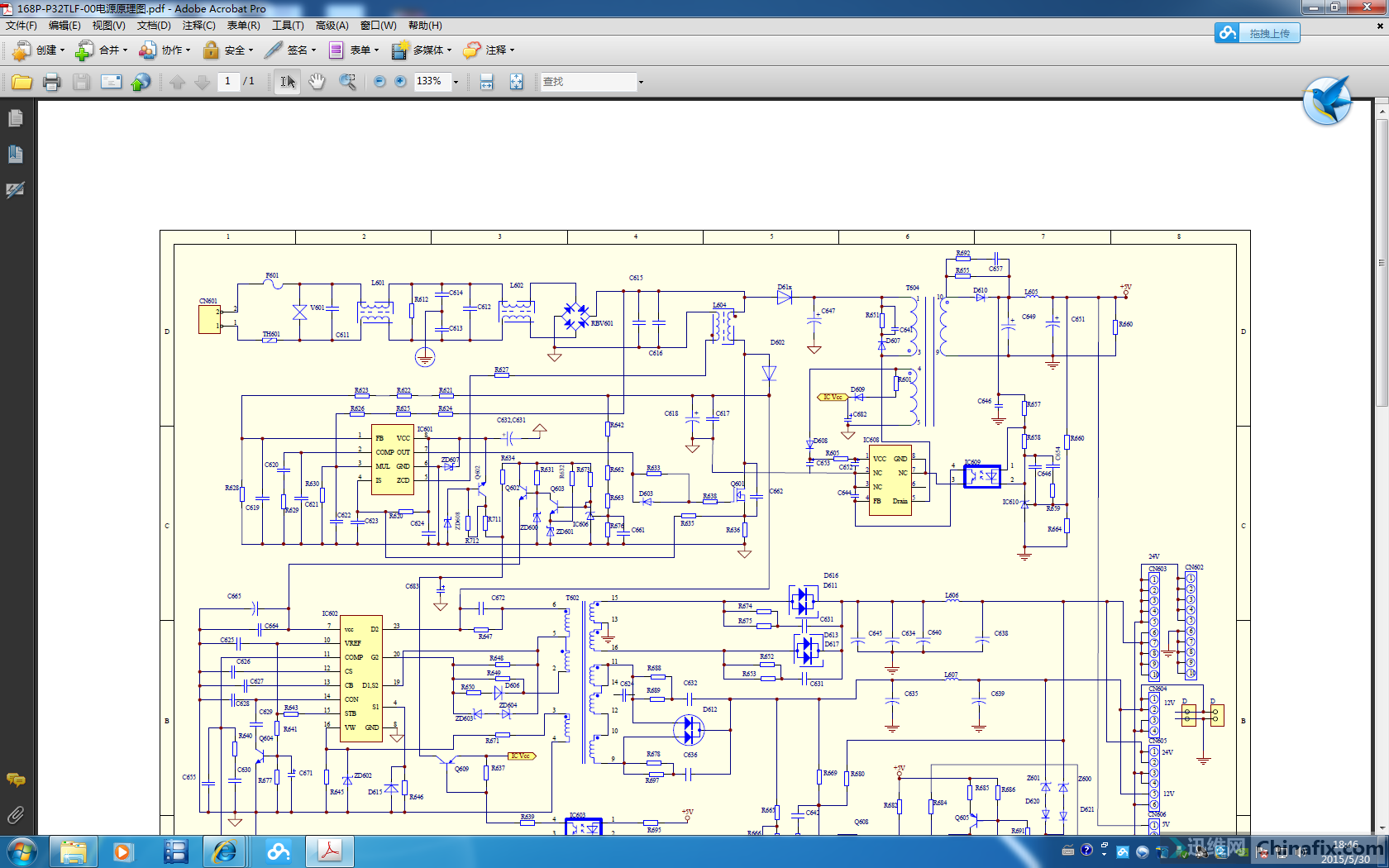
Task: Click the Email envelope icon
Action: pos(111,82)
